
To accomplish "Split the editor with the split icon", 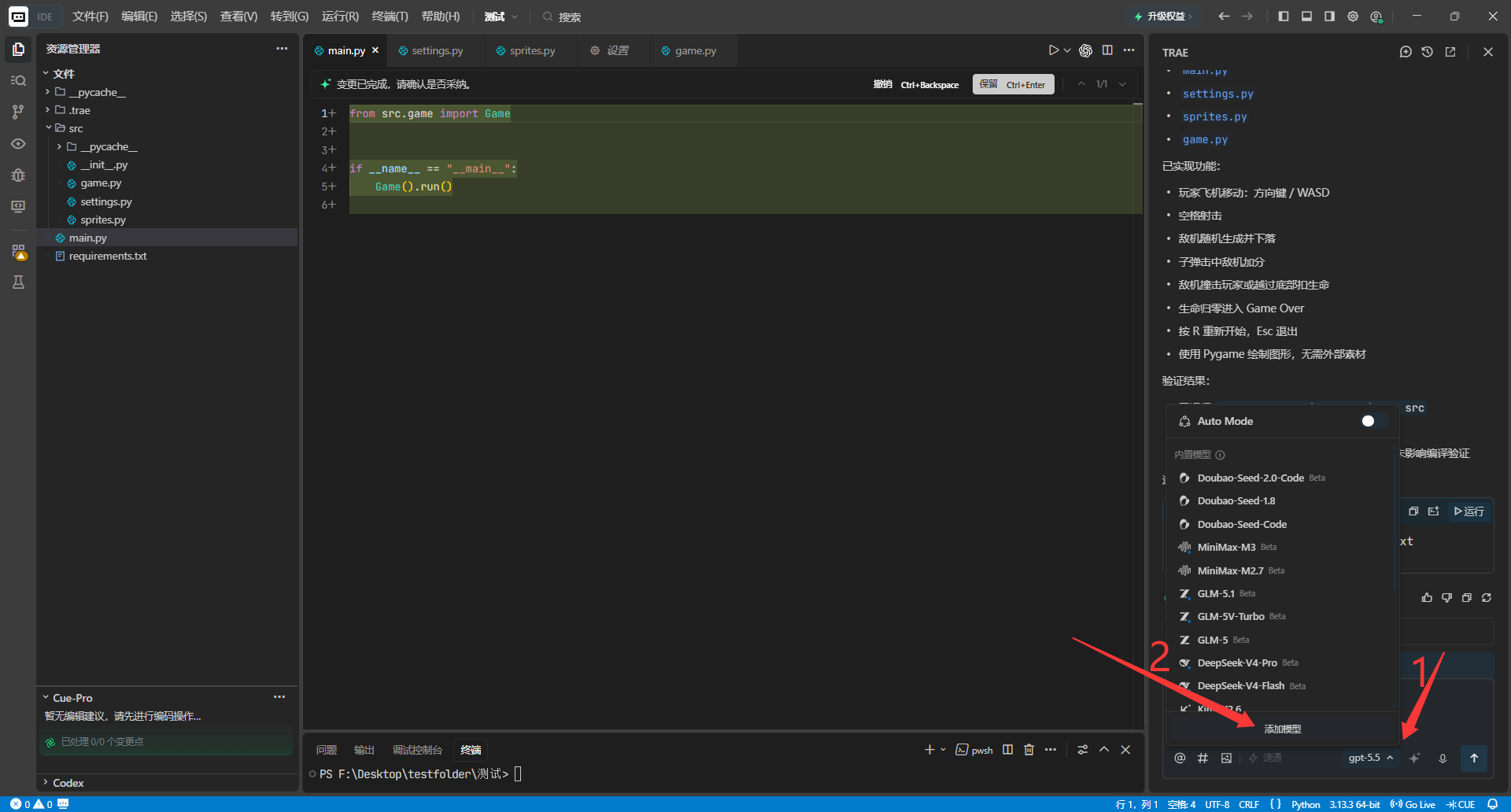I will click(x=1107, y=50).
